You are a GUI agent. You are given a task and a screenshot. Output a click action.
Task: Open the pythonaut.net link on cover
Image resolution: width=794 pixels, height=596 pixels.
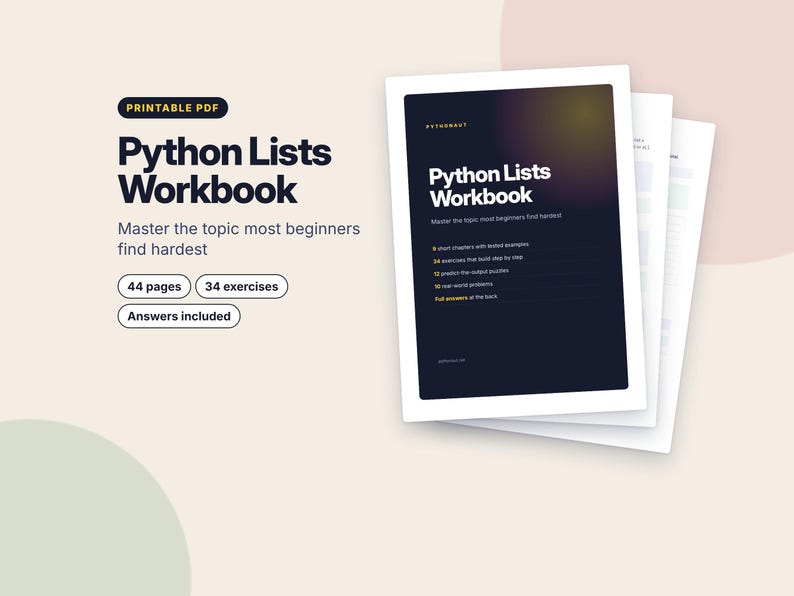click(451, 361)
